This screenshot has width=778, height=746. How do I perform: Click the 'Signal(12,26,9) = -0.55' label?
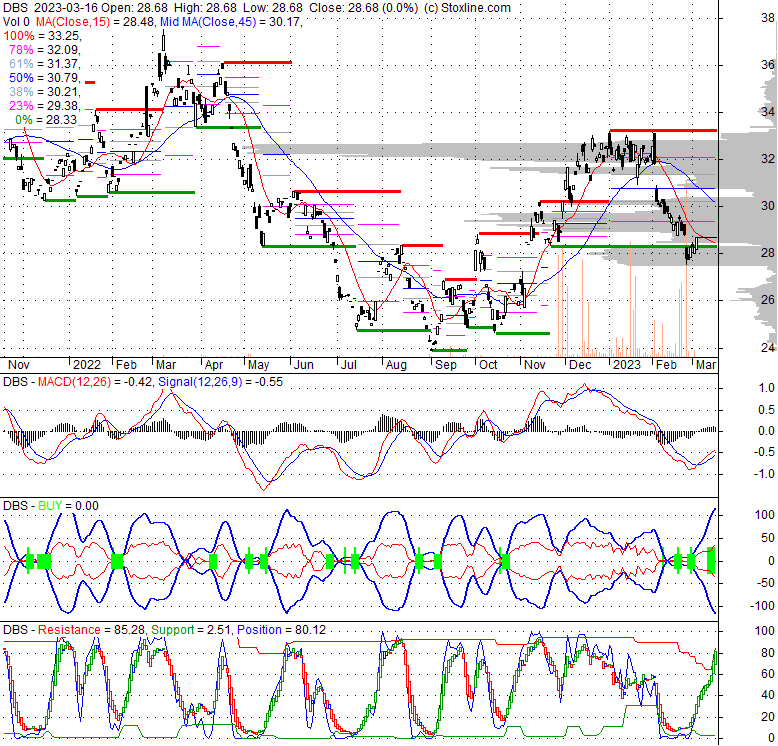click(x=220, y=381)
